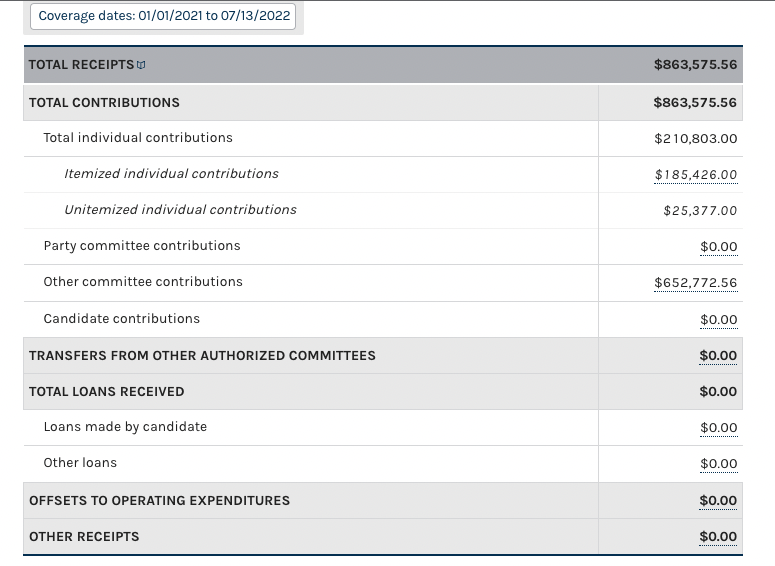
Task: Click the Total Contributions row label
Action: click(x=104, y=103)
